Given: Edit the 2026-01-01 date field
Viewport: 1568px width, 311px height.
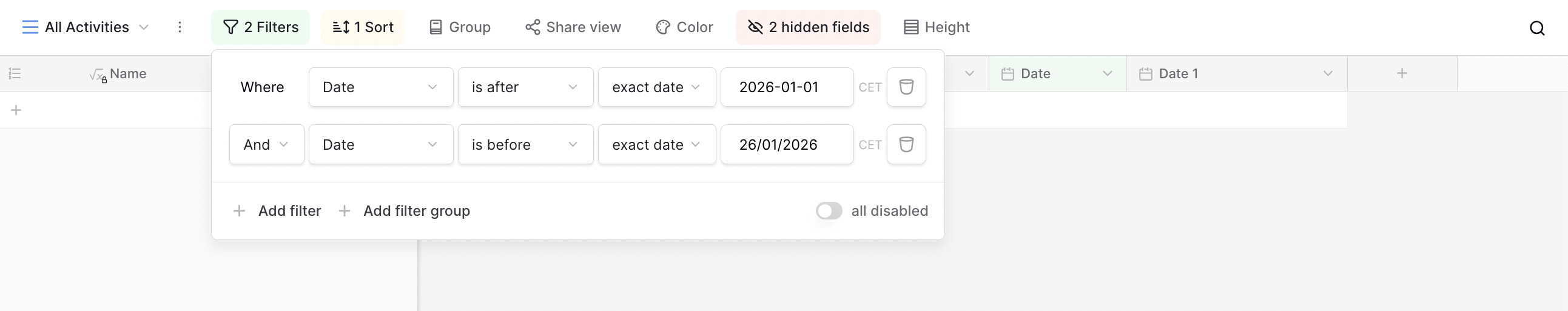Looking at the screenshot, I should (x=786, y=87).
